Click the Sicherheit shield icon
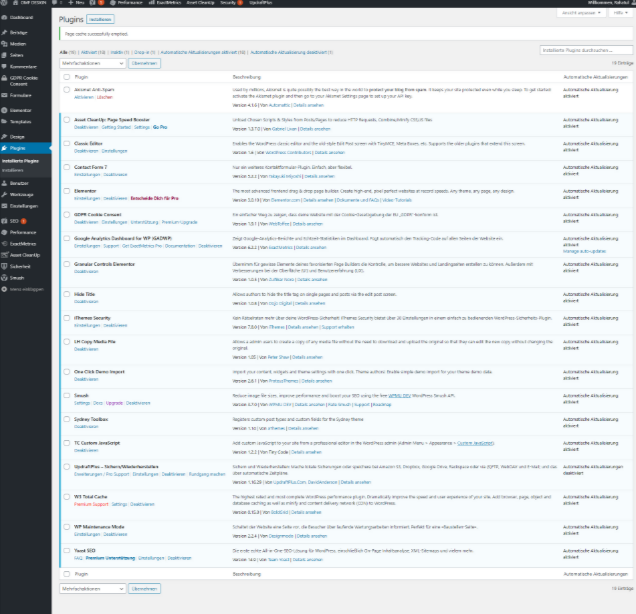636x614 pixels. 4,266
